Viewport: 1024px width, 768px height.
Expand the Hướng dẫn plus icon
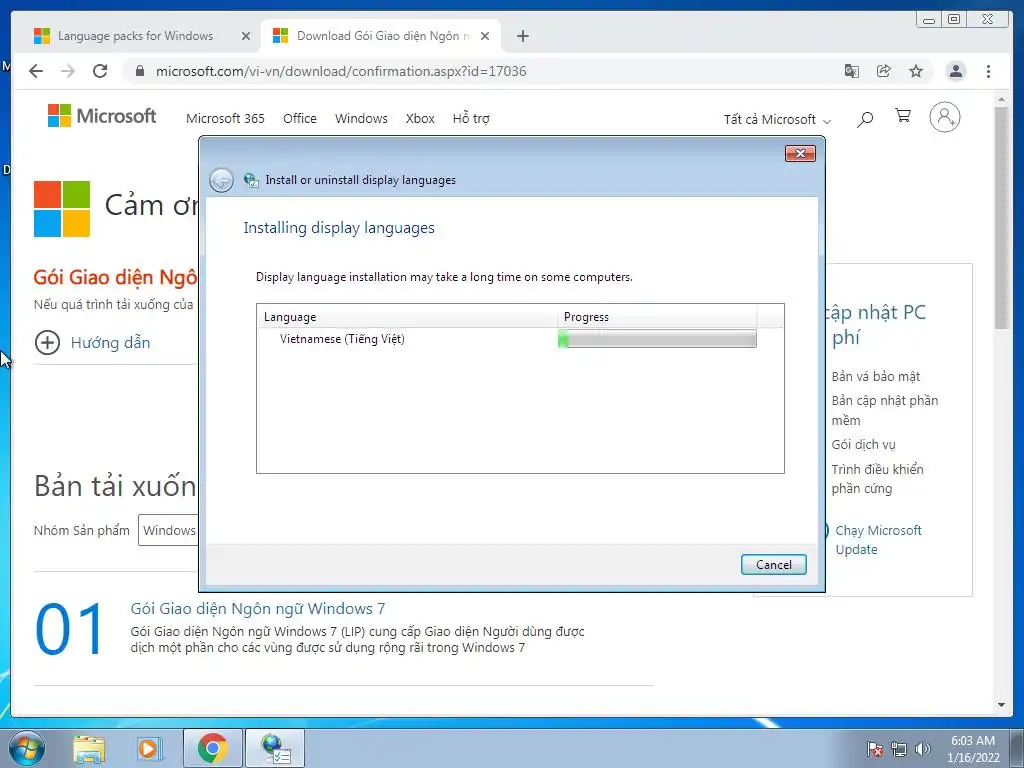pyautogui.click(x=47, y=342)
